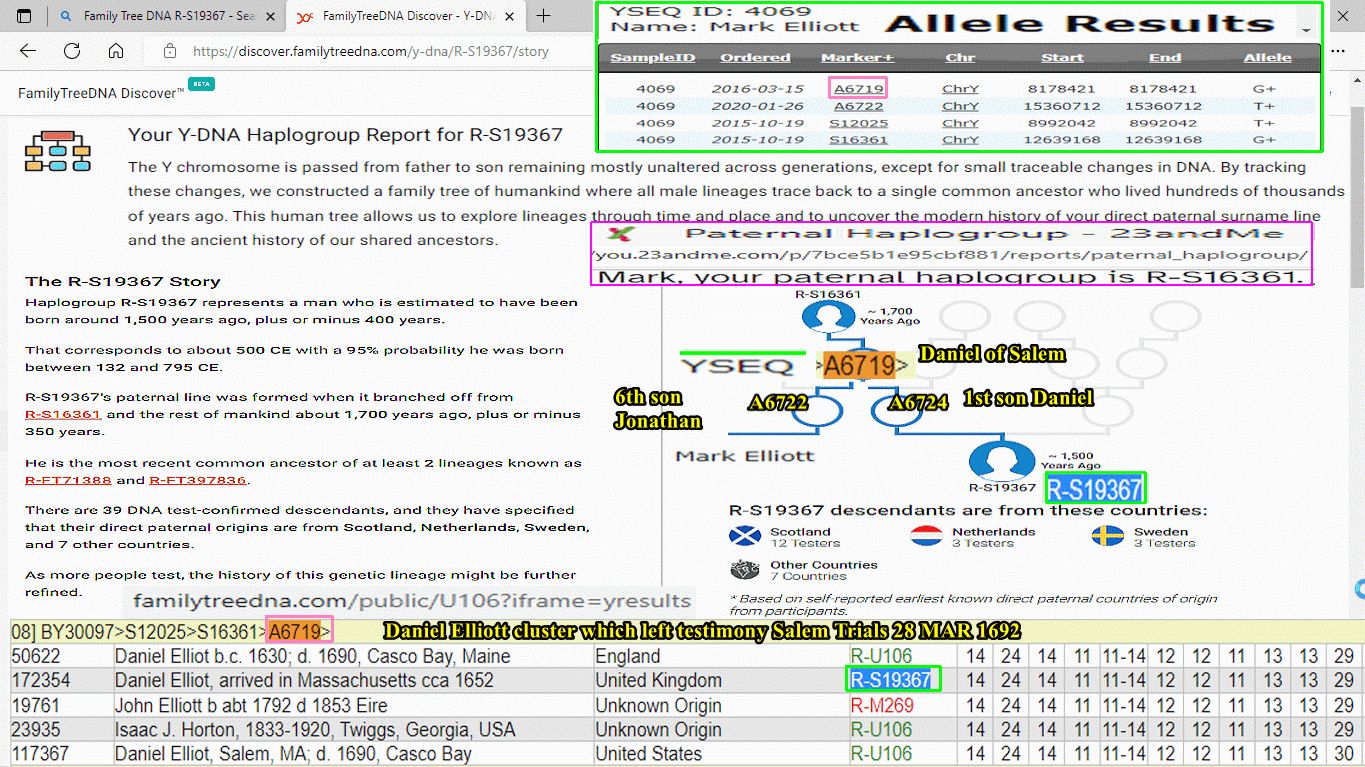
Task: Click Isaac J. Horton name entry
Action: [x=315, y=729]
